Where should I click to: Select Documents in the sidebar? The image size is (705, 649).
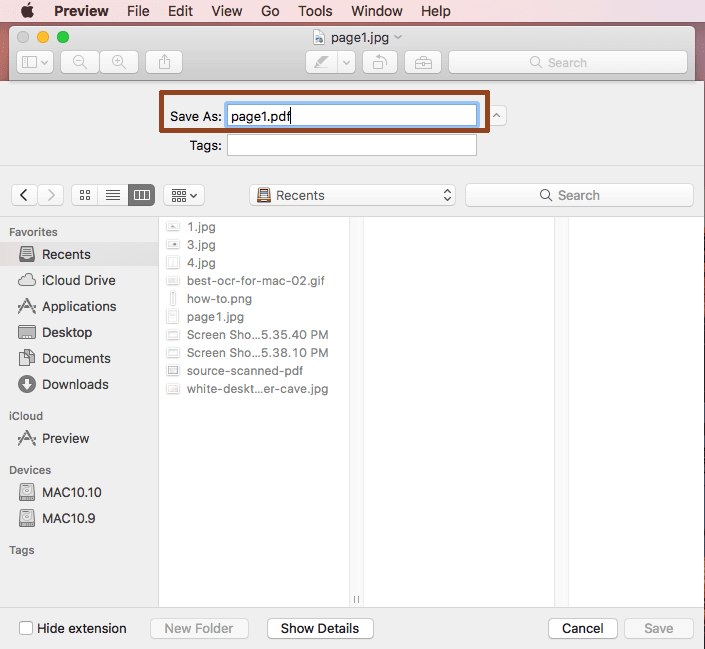point(79,358)
